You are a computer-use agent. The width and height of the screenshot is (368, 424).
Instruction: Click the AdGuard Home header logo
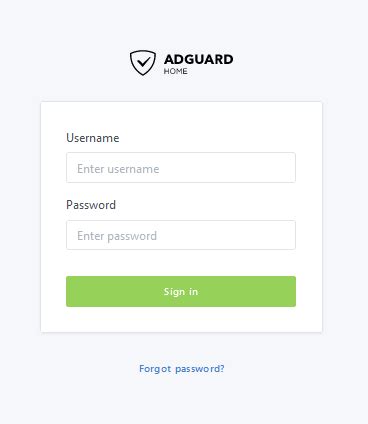(x=181, y=63)
